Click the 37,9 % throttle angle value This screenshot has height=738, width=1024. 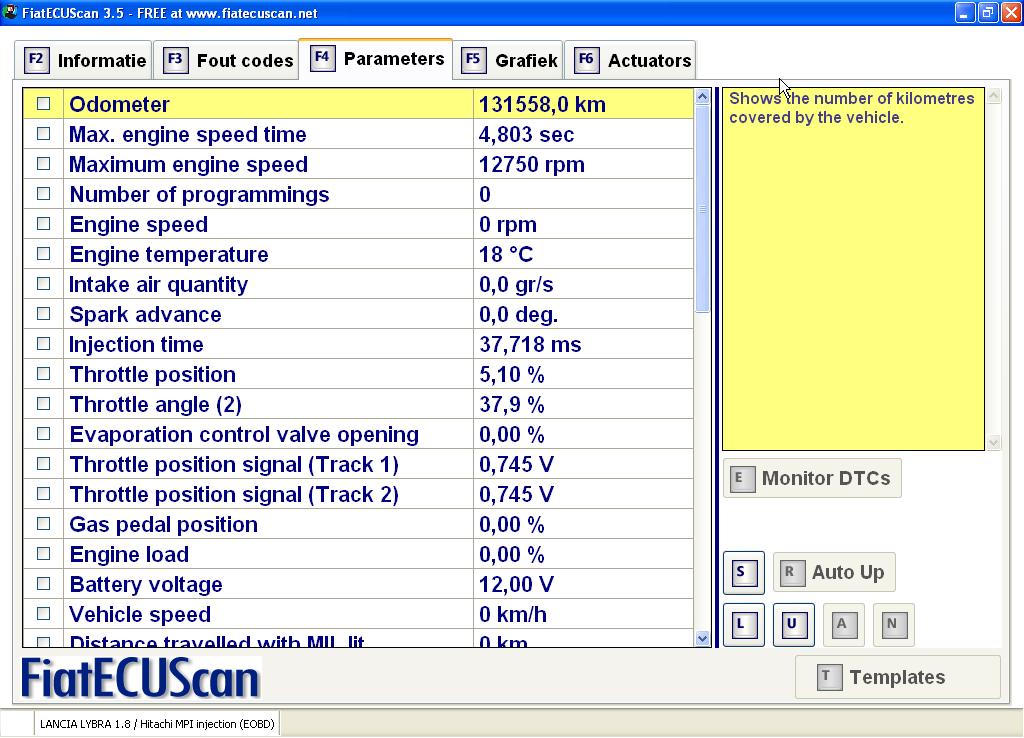512,405
